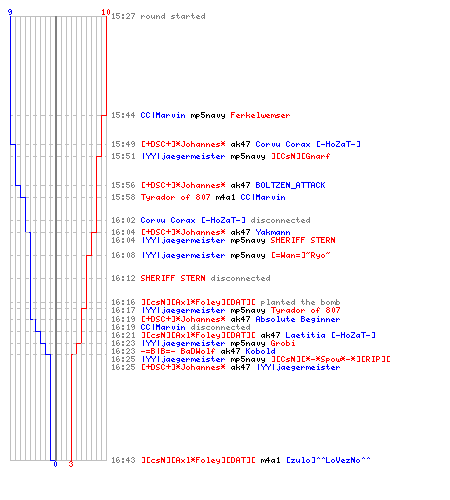Select Absolute Beginner player name
Image resolution: width=450 pixels, height=500 pixels.
click(298, 319)
